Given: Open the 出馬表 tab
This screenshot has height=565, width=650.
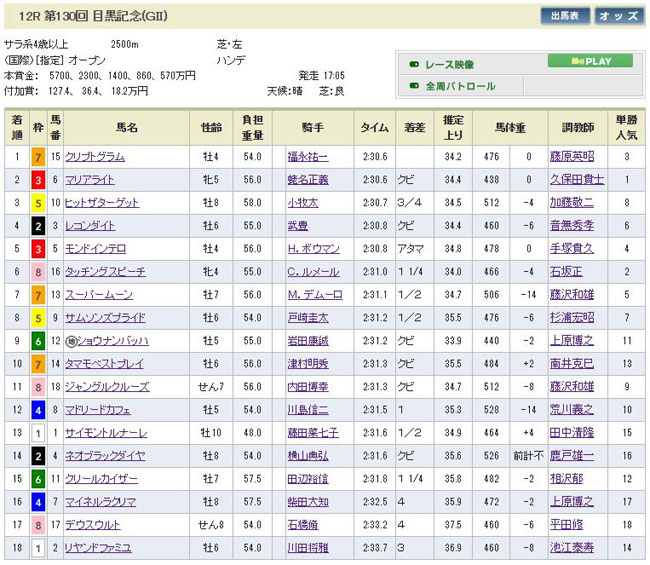Looking at the screenshot, I should pos(565,16).
